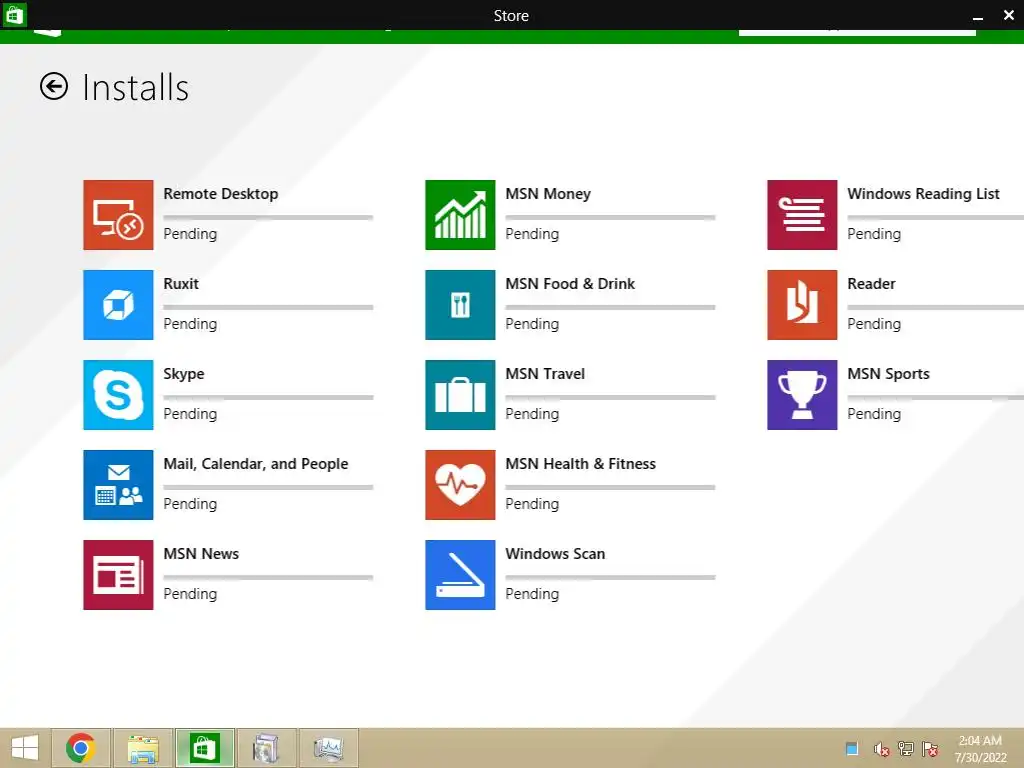Viewport: 1024px width, 768px height.
Task: Open the performance monitor taskbar icon
Action: pyautogui.click(x=328, y=748)
